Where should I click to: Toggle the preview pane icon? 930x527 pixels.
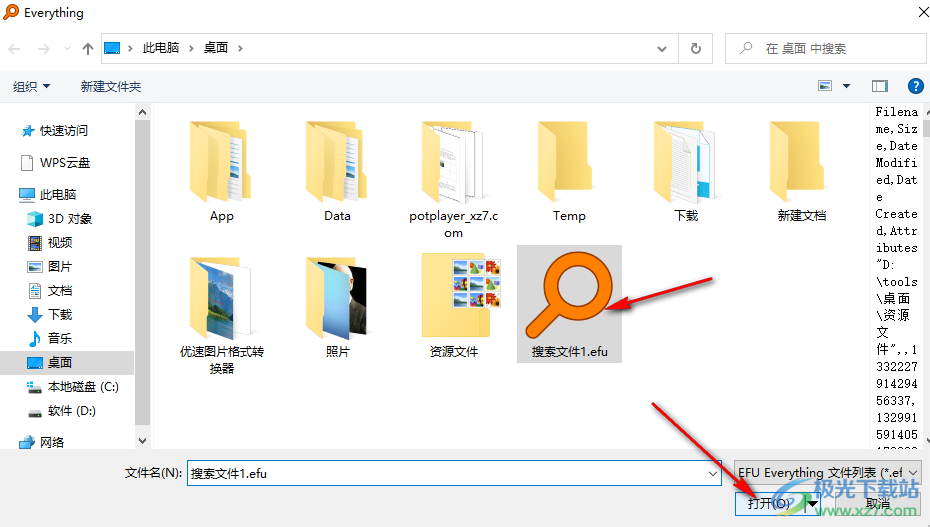click(880, 87)
